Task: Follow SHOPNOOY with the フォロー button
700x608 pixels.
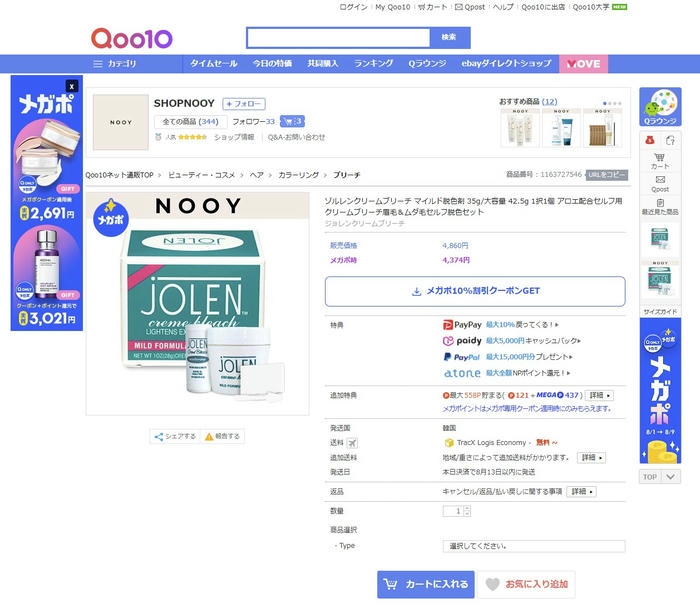Action: [244, 104]
